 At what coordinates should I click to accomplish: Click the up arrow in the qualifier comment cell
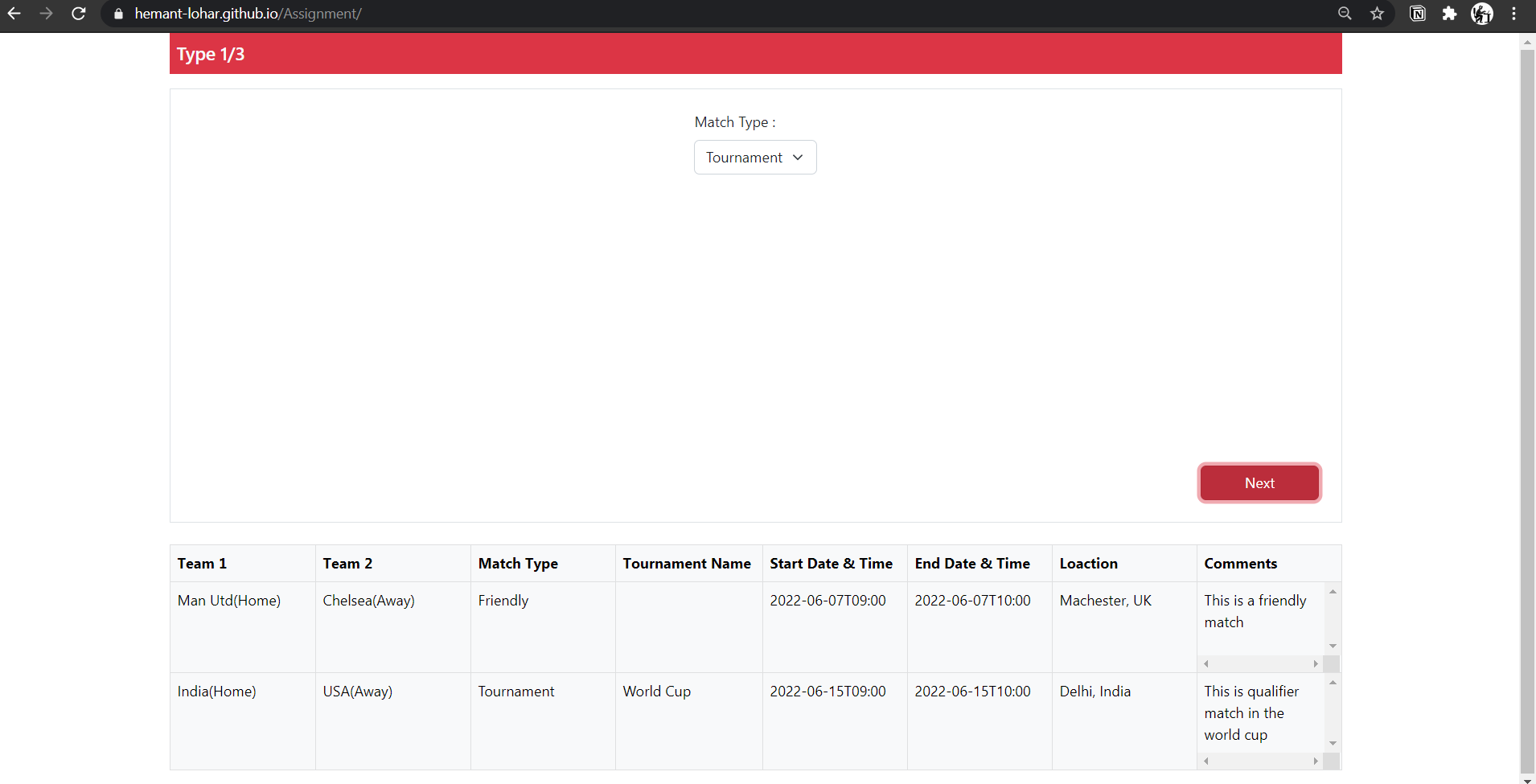pos(1332,682)
